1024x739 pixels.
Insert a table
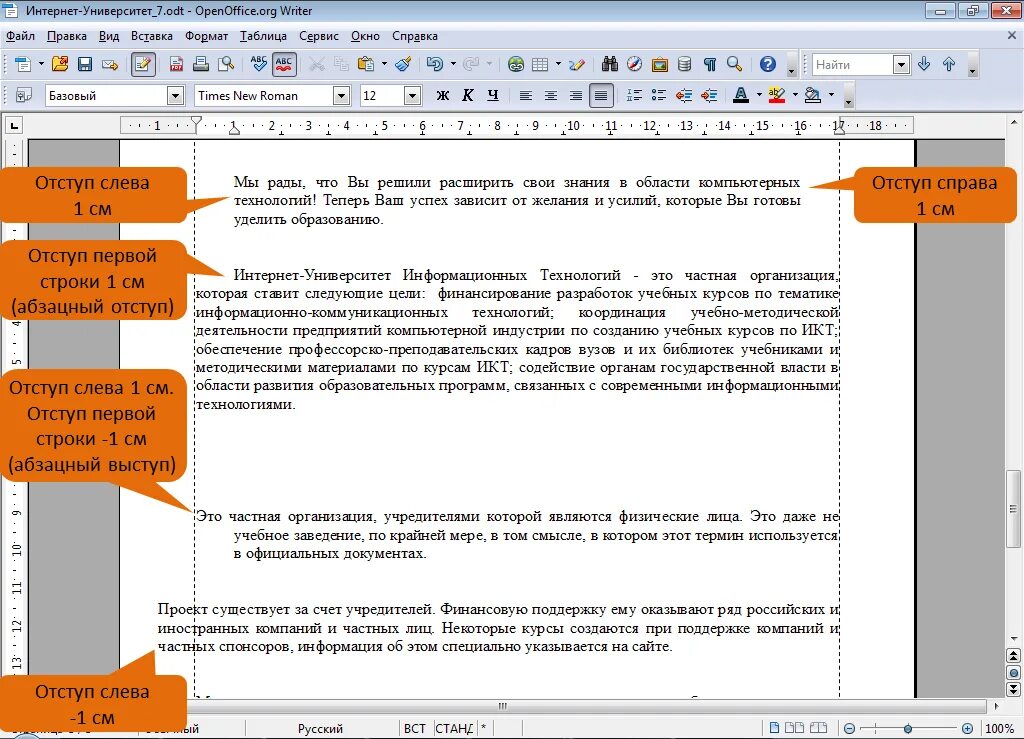point(540,64)
